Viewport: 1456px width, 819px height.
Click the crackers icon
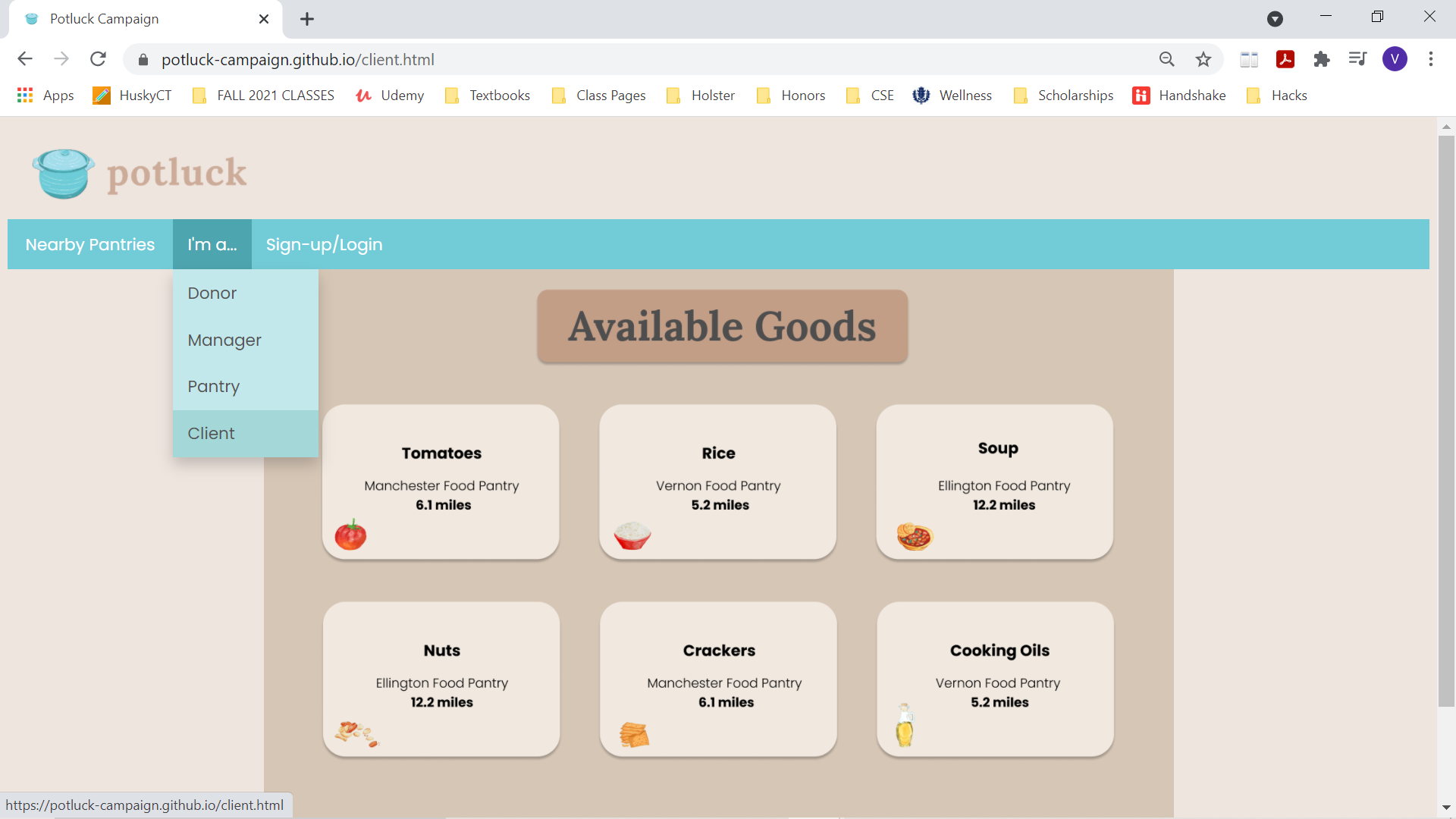[635, 735]
